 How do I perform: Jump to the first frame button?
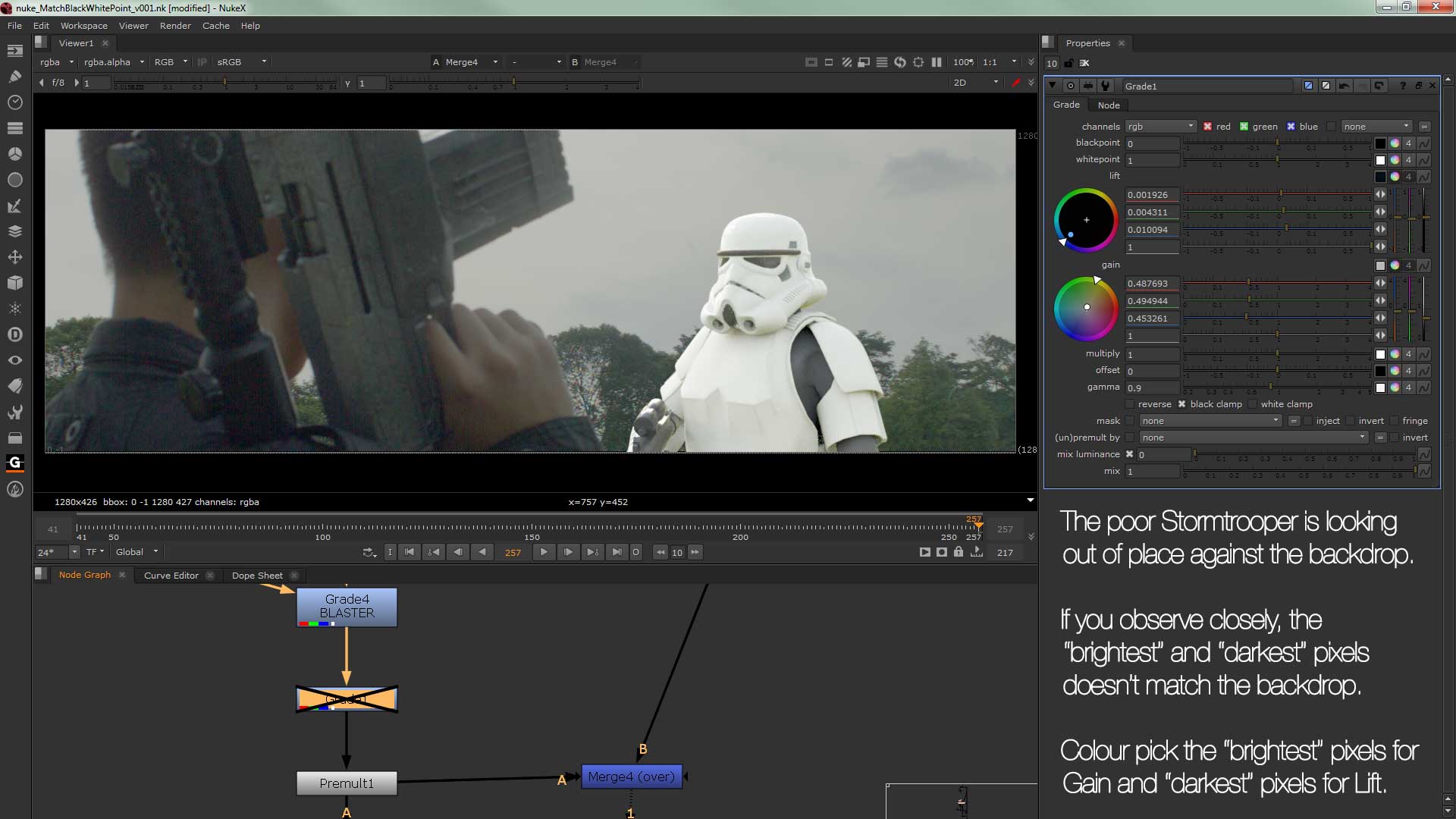coord(409,552)
